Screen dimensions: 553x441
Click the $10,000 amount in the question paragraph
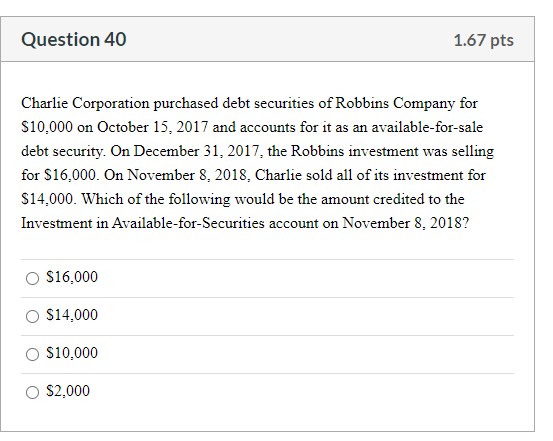[47, 127]
